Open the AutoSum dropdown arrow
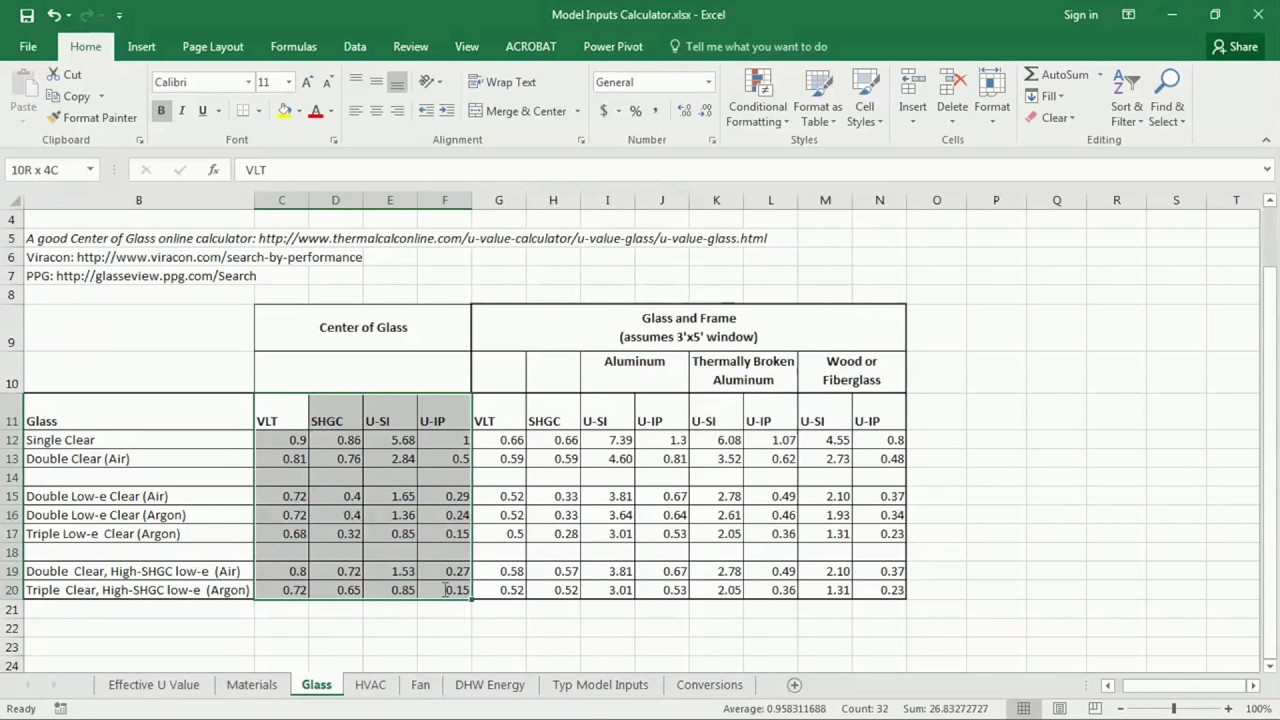The image size is (1280, 720). point(1100,75)
